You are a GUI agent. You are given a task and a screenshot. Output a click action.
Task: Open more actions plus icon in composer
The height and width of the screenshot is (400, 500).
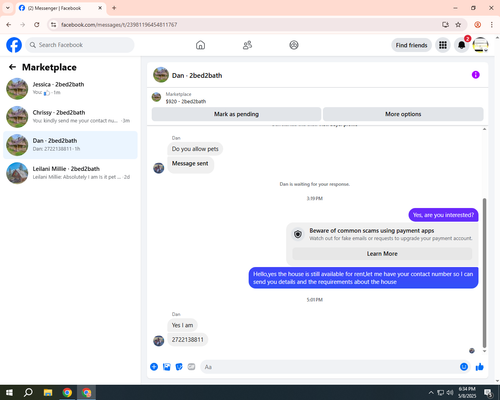[x=154, y=367]
